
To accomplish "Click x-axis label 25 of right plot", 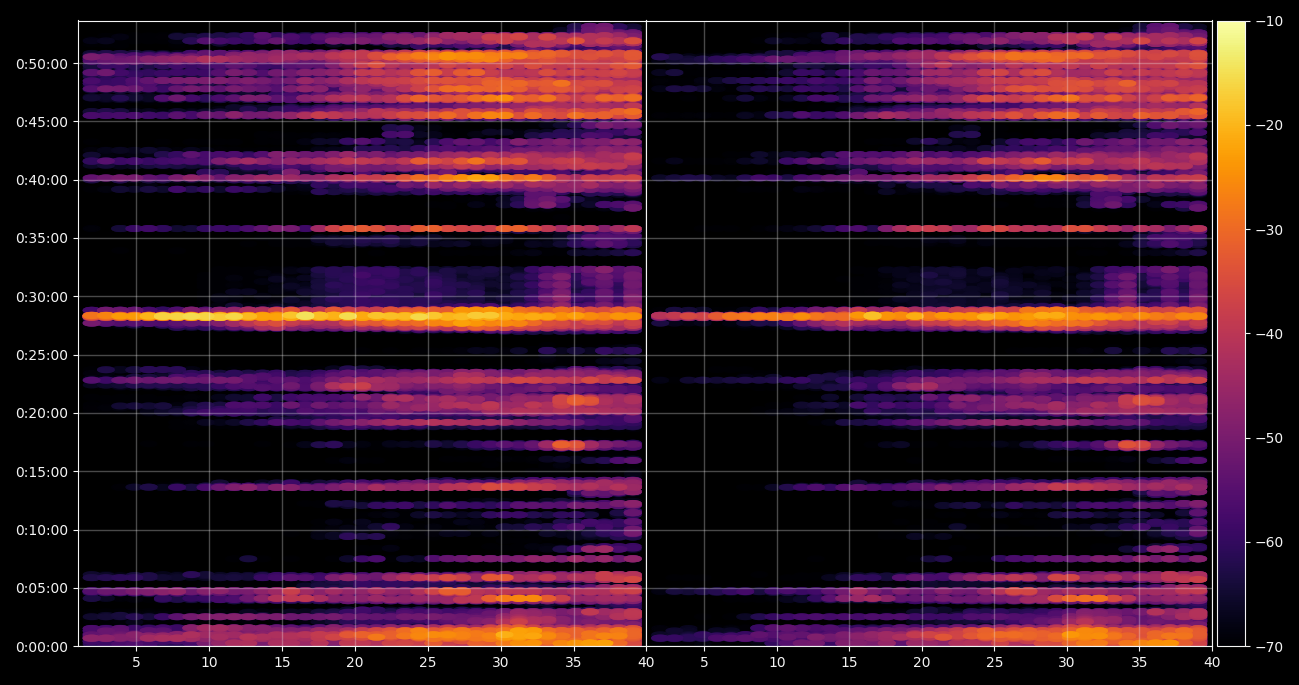I will 994,662.
